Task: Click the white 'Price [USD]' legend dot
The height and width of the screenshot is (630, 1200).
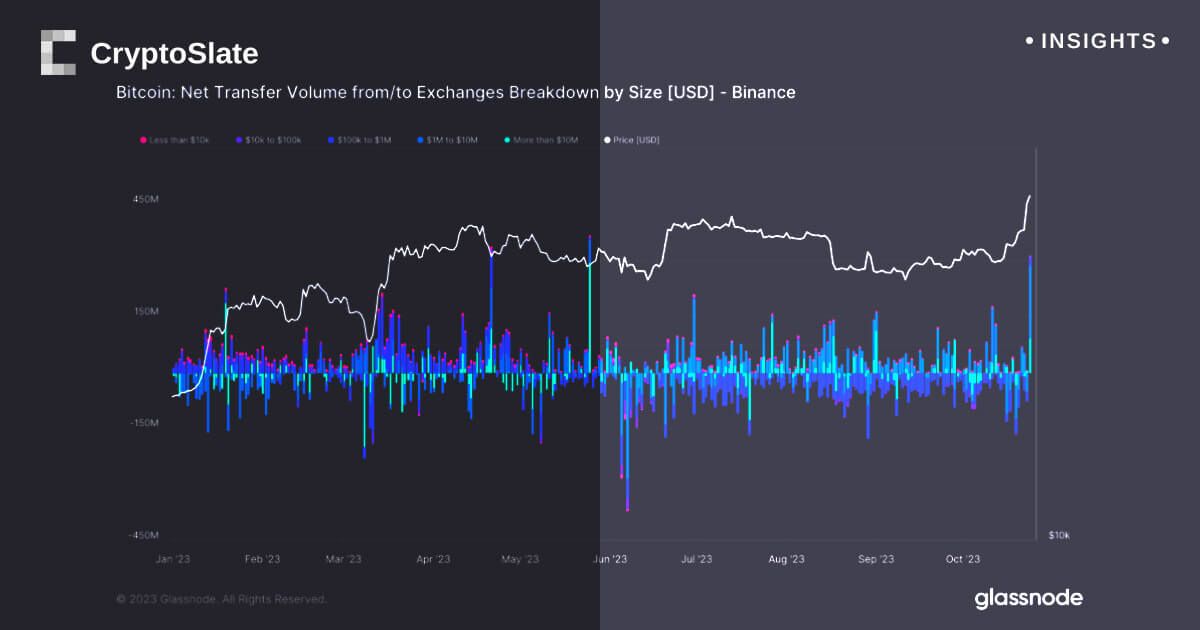Action: 605,139
